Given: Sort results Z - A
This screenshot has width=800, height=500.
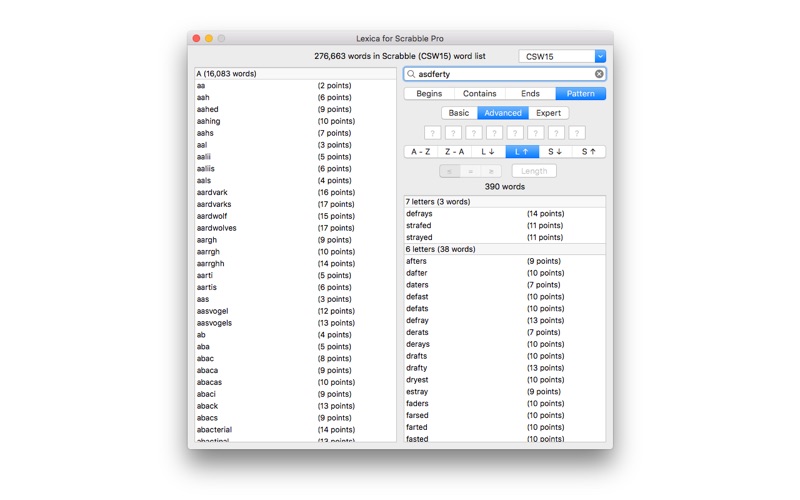Looking at the screenshot, I should (x=455, y=152).
